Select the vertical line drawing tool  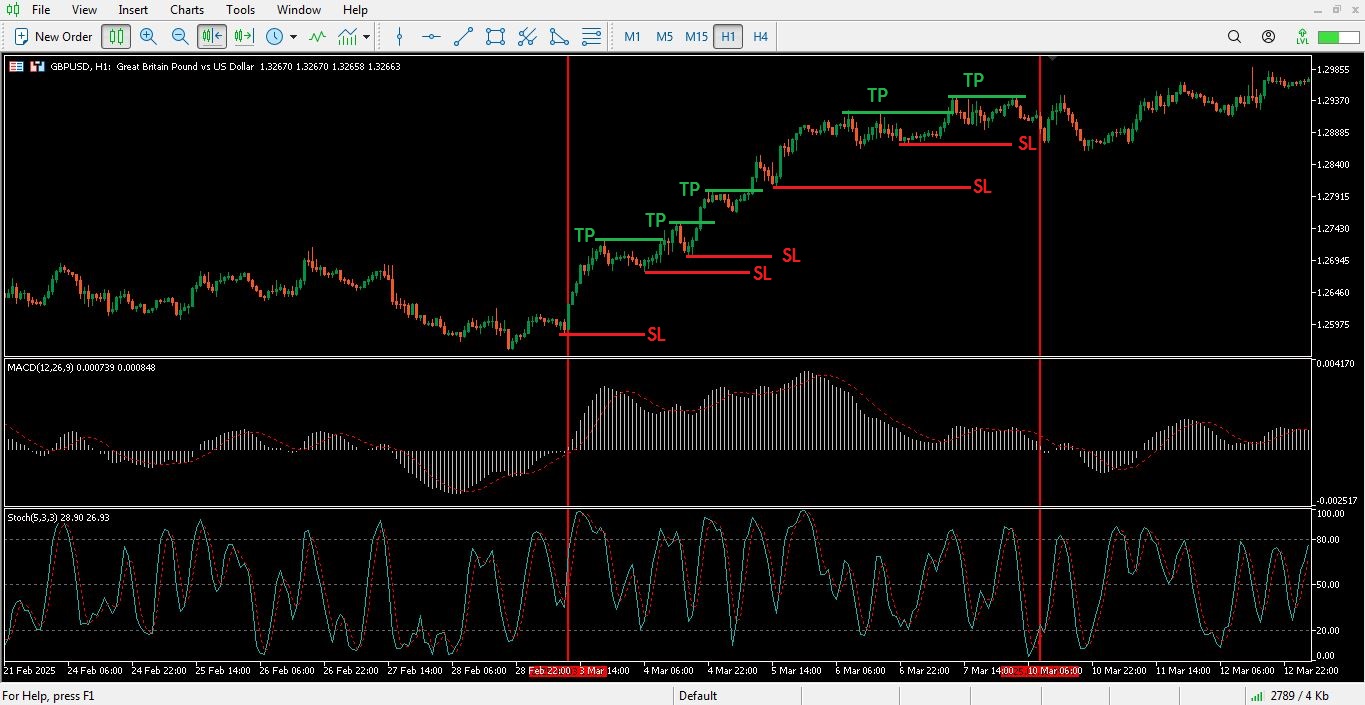coord(400,37)
